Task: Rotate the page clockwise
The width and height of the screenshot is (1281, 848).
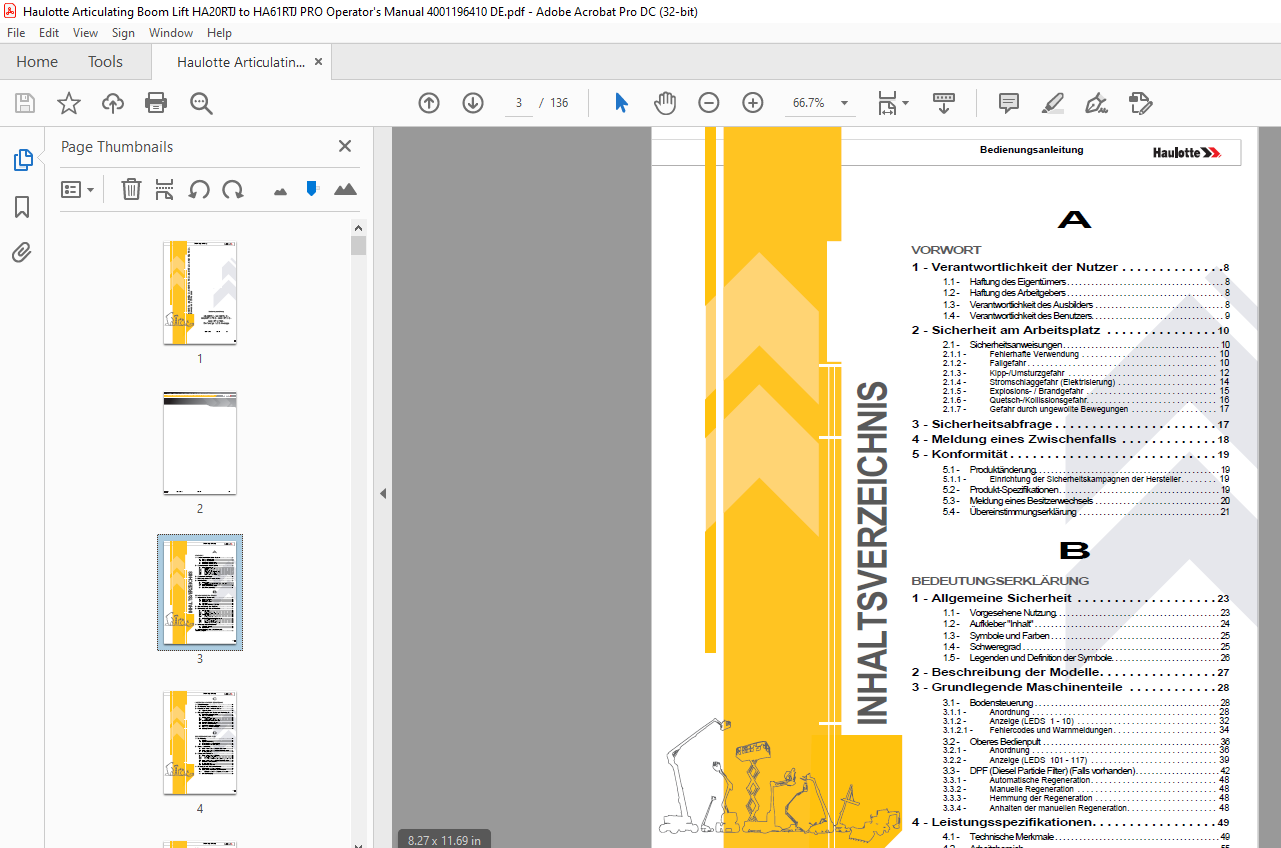Action: point(233,189)
